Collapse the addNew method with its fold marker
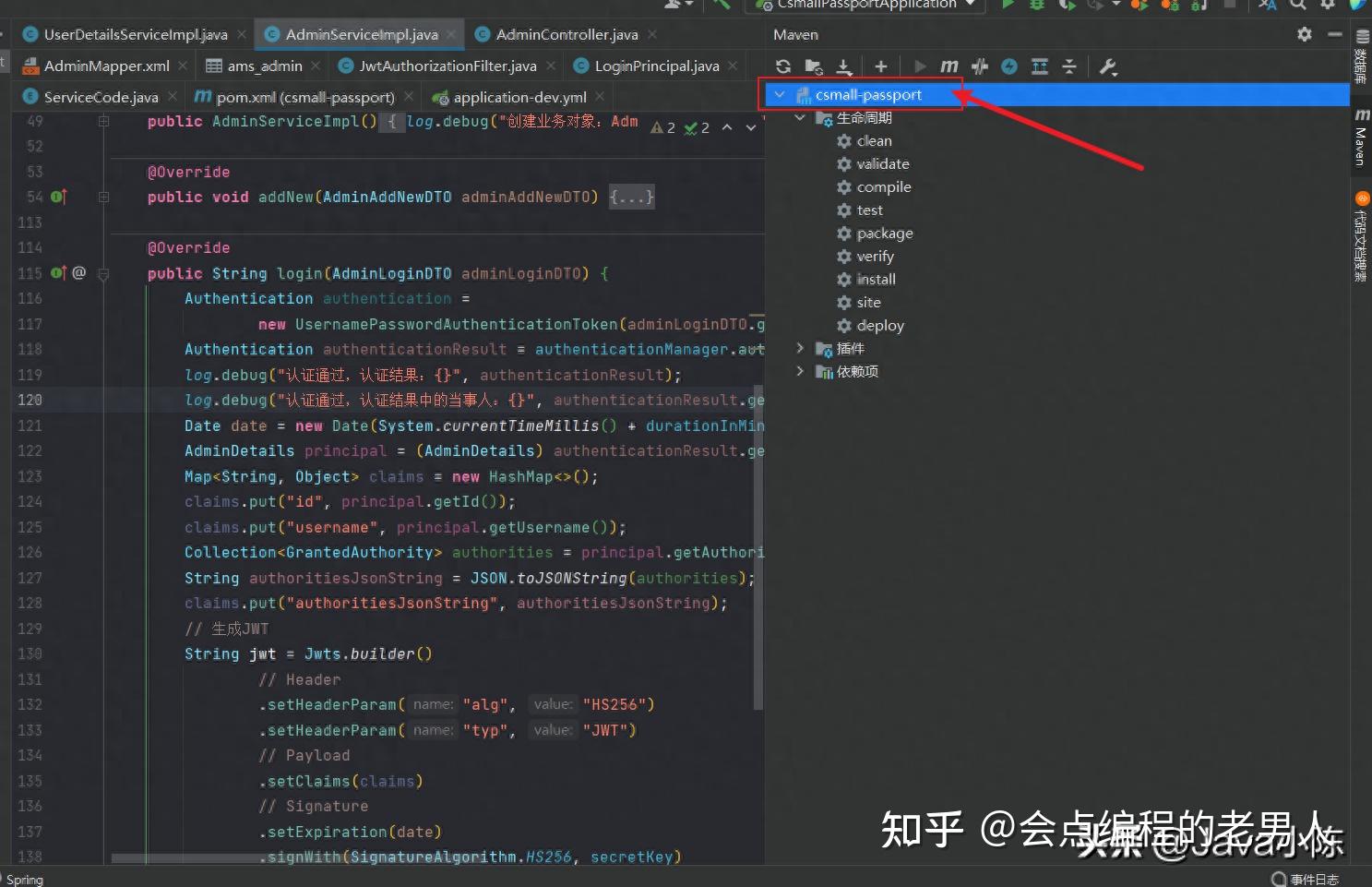This screenshot has width=1372, height=887. pyautogui.click(x=103, y=197)
